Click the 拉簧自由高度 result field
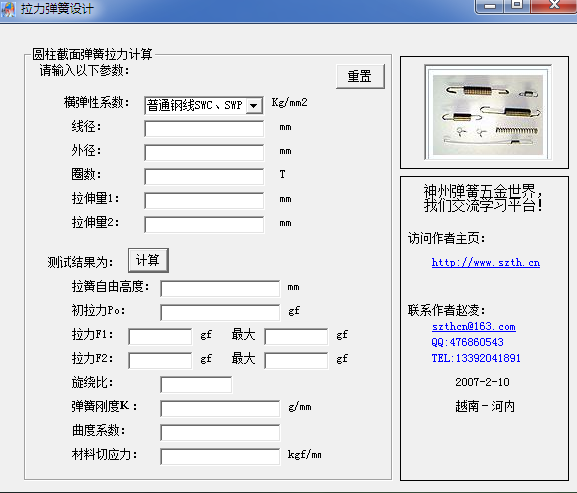Image resolution: width=577 pixels, height=493 pixels. coord(220,289)
